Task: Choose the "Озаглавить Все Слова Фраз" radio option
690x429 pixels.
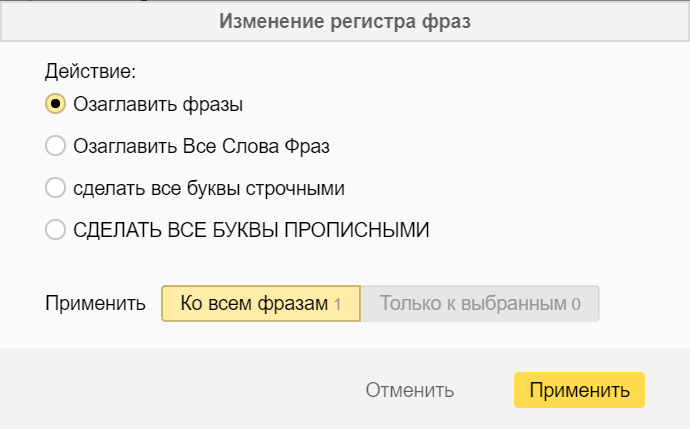Action: point(56,146)
